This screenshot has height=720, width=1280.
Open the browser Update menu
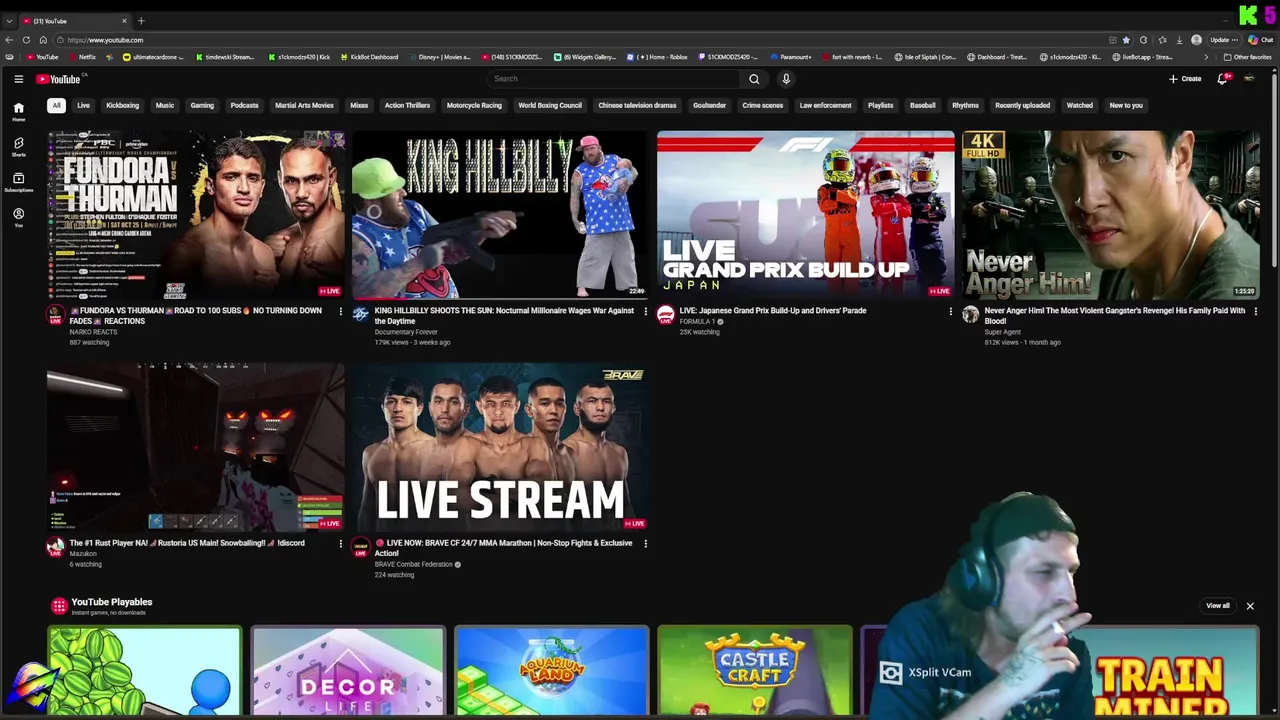click(1224, 40)
